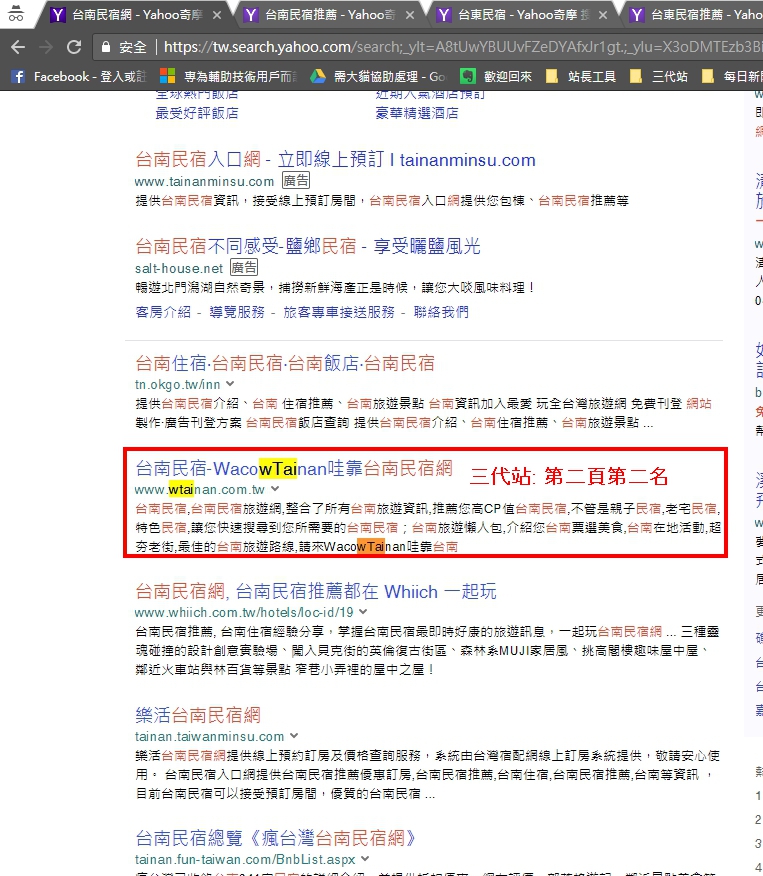
Task: Open the 三代站 bookmarks folder
Action: tap(659, 76)
